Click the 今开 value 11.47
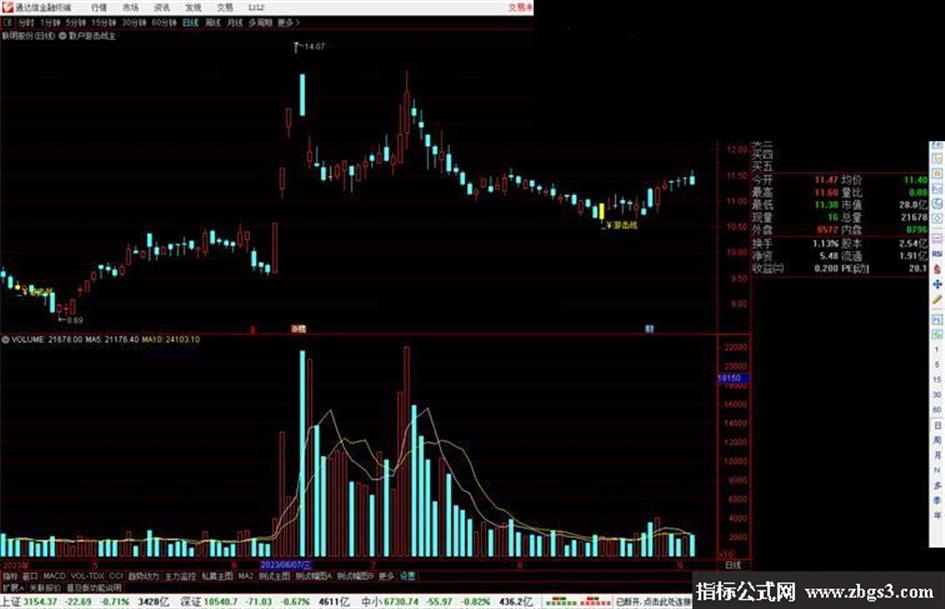 coord(826,180)
